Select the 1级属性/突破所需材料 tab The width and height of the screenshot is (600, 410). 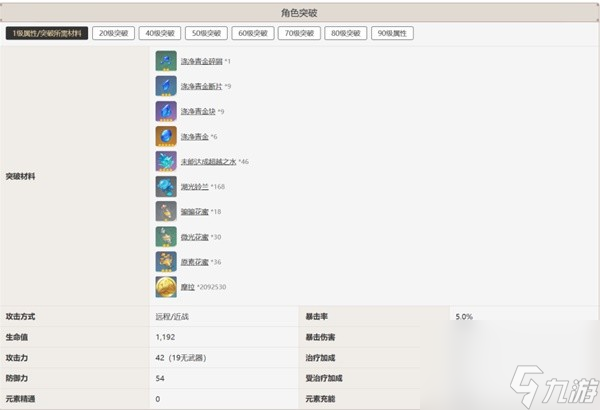(47, 33)
